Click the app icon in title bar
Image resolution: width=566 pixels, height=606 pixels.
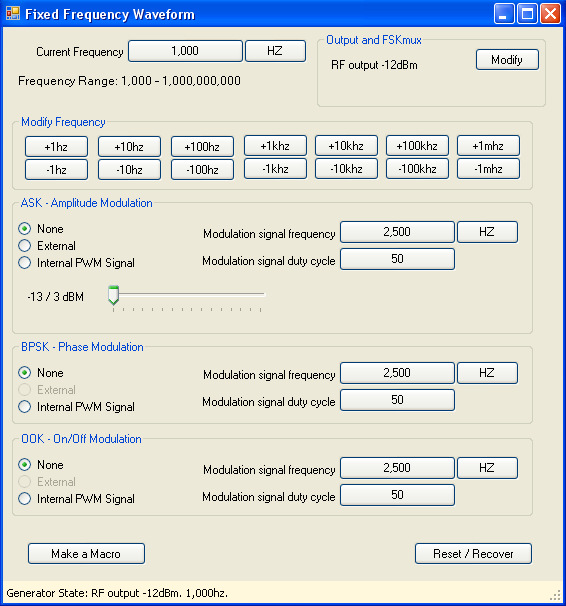[13, 14]
